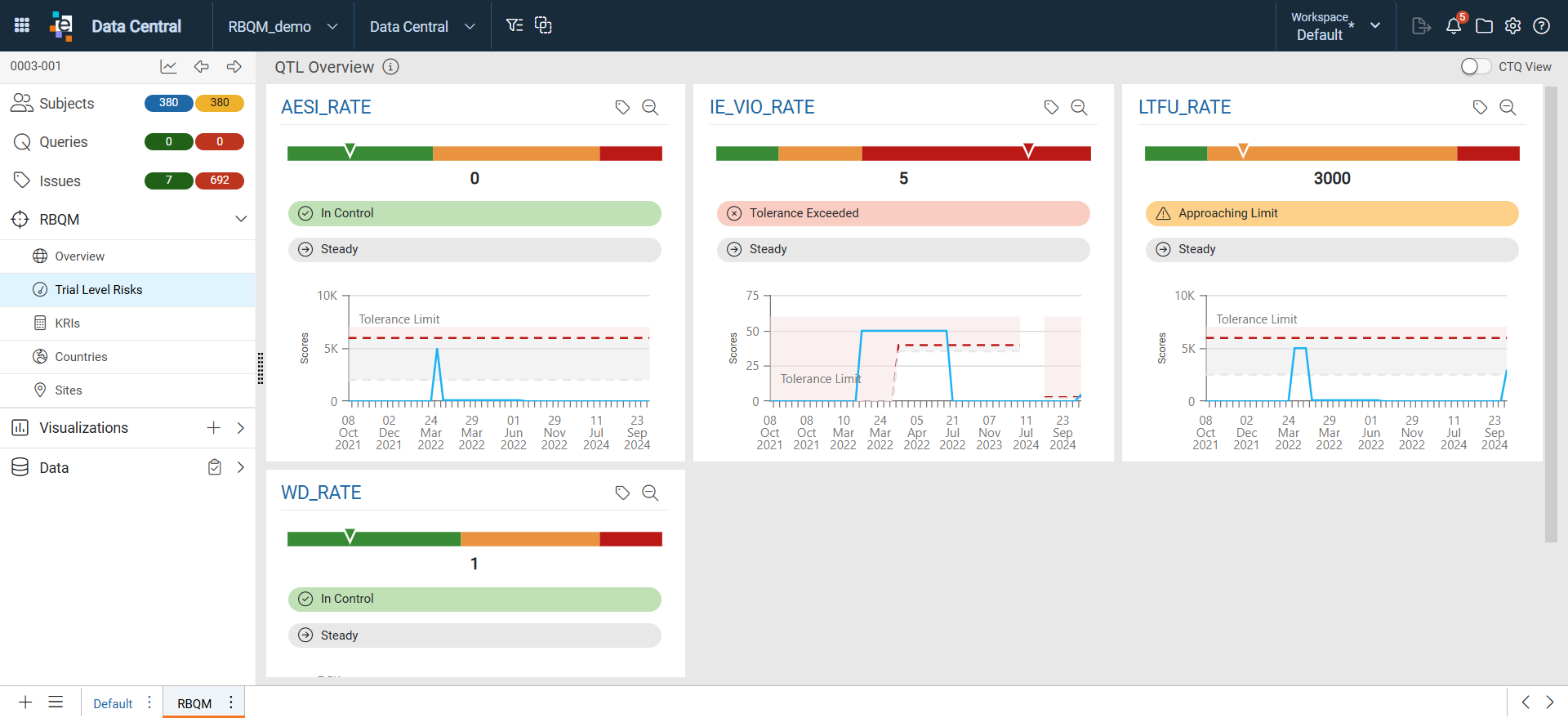Click the sidebar resize grip handle
Screen dimensions: 1568x718
click(261, 368)
